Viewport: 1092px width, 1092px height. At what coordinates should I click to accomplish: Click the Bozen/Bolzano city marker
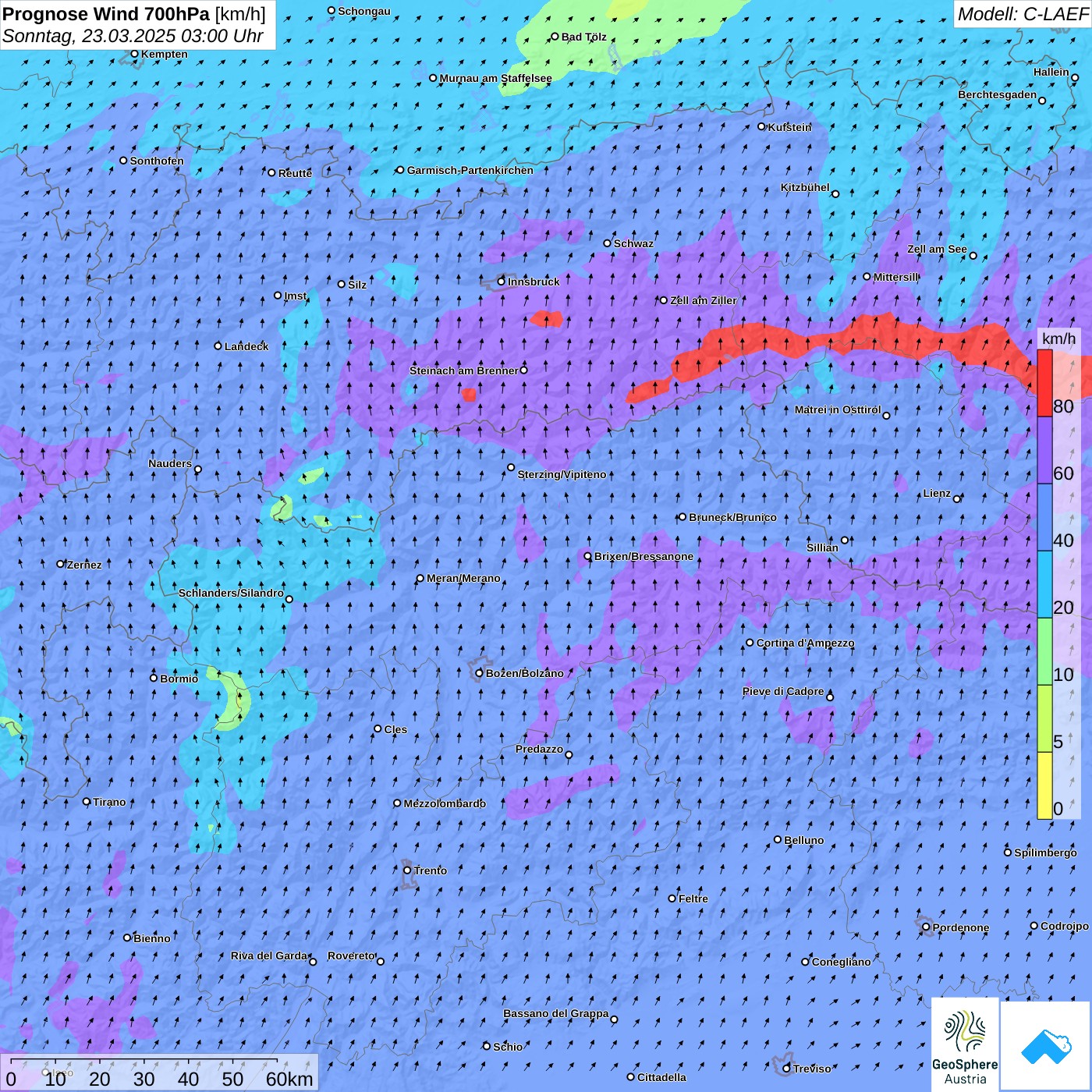click(479, 673)
